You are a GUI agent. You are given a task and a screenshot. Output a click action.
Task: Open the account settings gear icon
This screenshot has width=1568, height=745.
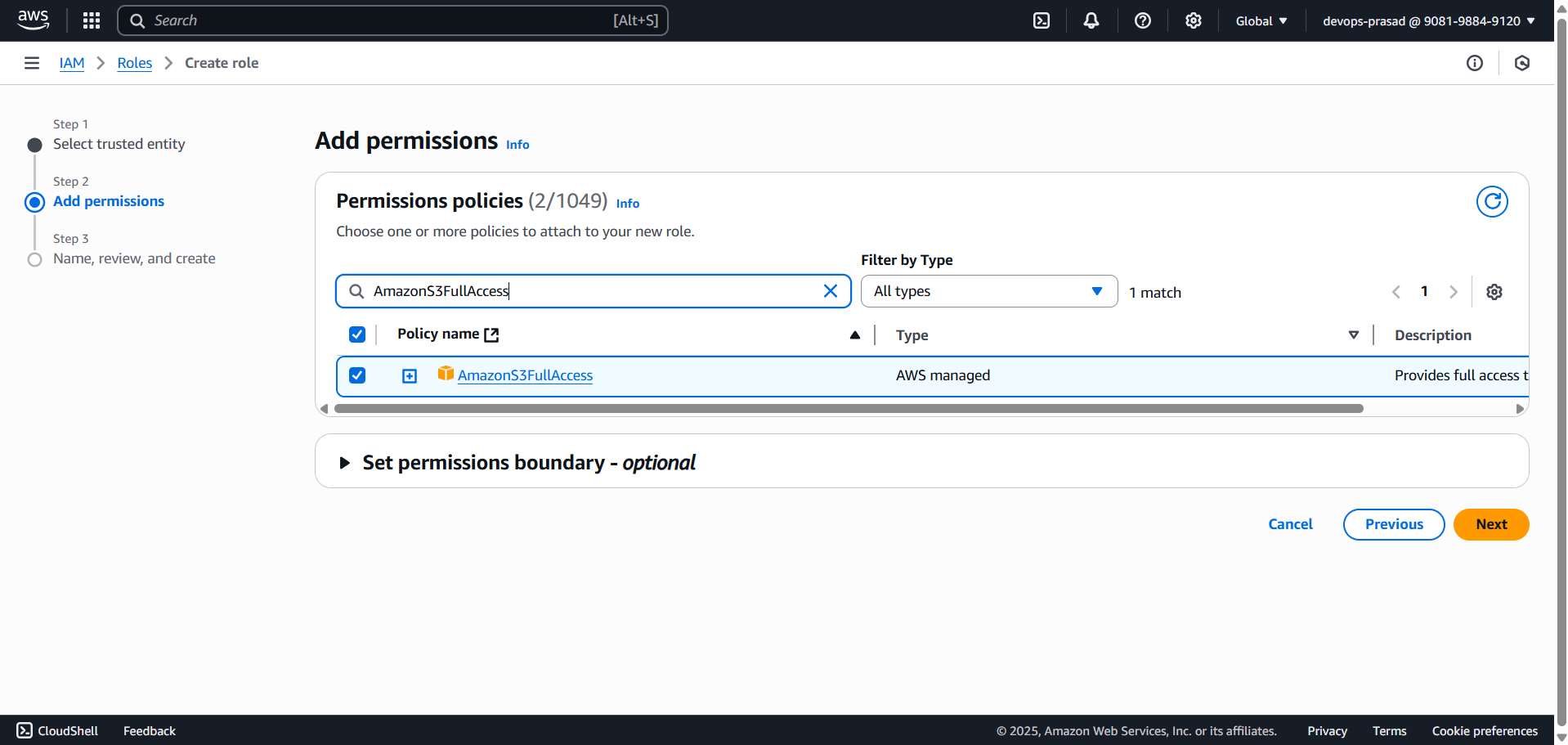click(x=1193, y=20)
